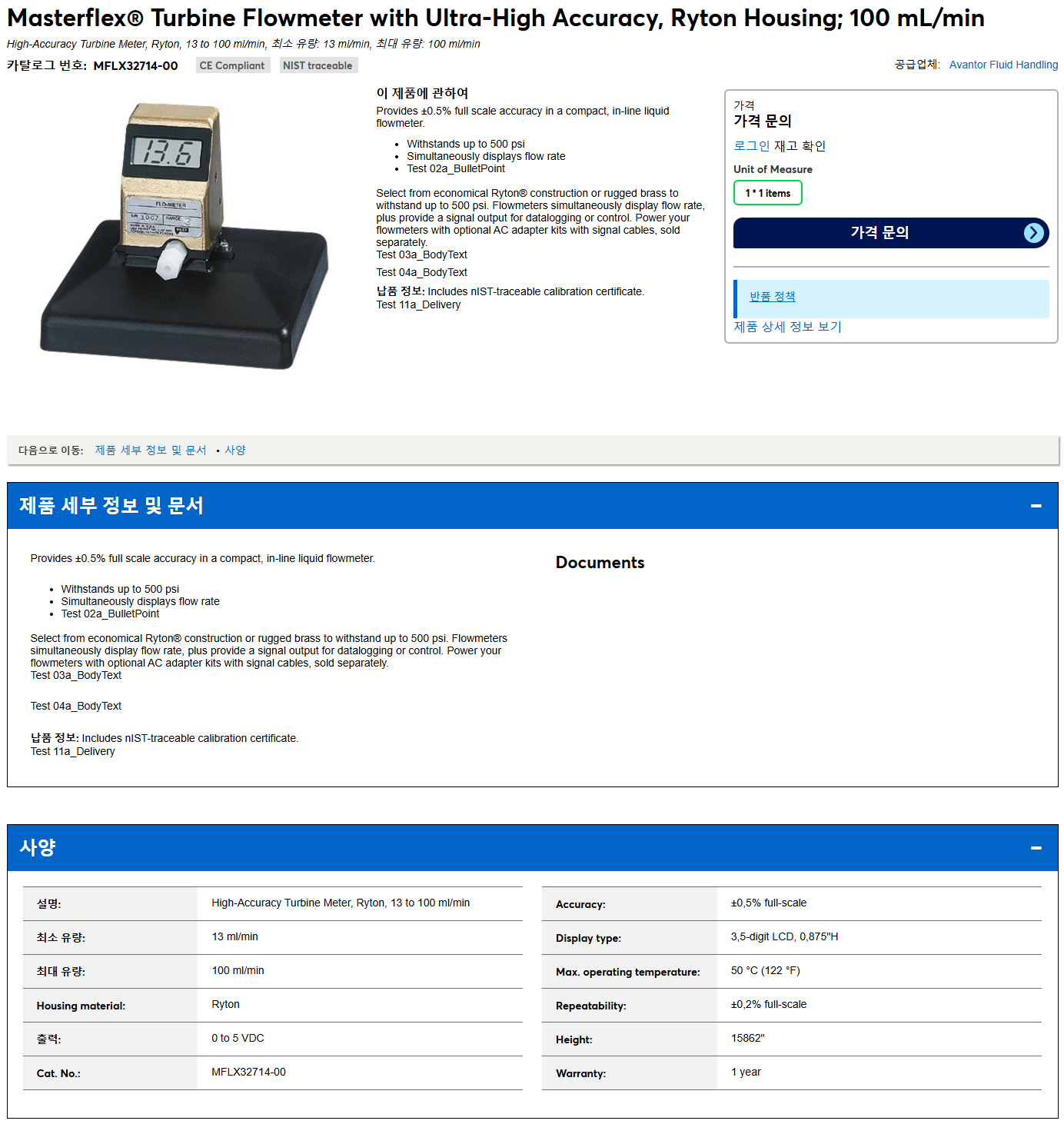Viewport: 1064px width, 1134px height.
Task: Click the 이 제품에 관하여 heading
Action: point(422,93)
